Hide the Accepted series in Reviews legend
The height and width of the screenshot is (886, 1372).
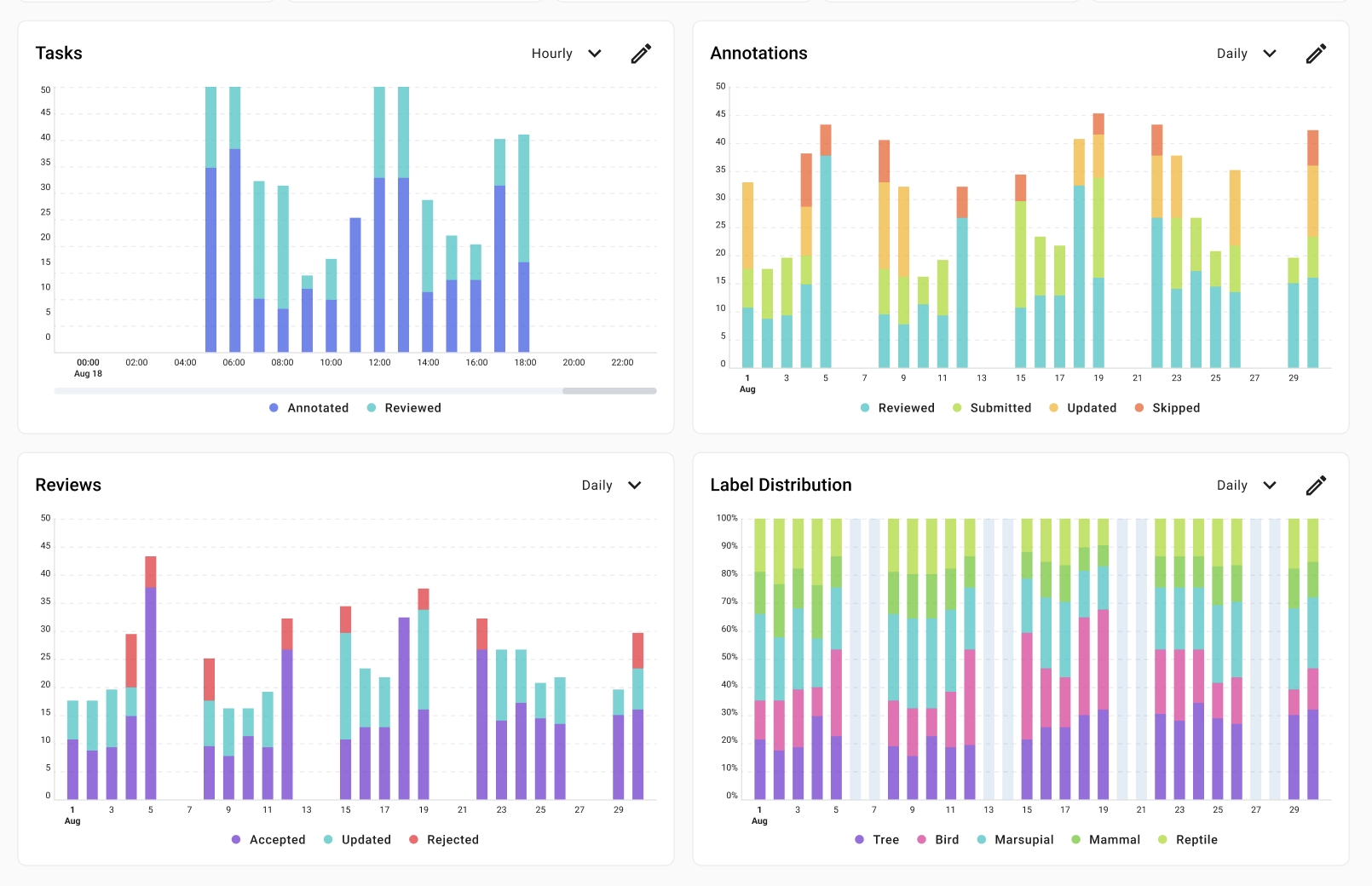[x=268, y=840]
